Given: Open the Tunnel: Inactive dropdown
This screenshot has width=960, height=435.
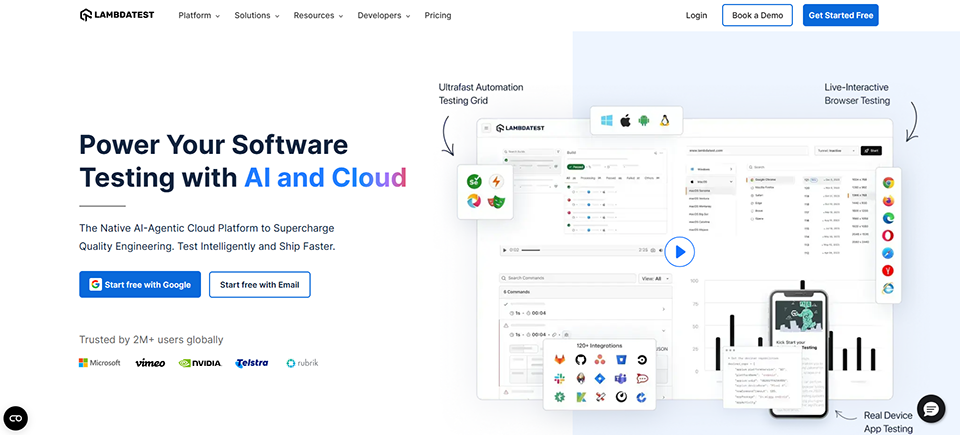Looking at the screenshot, I should tap(835, 150).
